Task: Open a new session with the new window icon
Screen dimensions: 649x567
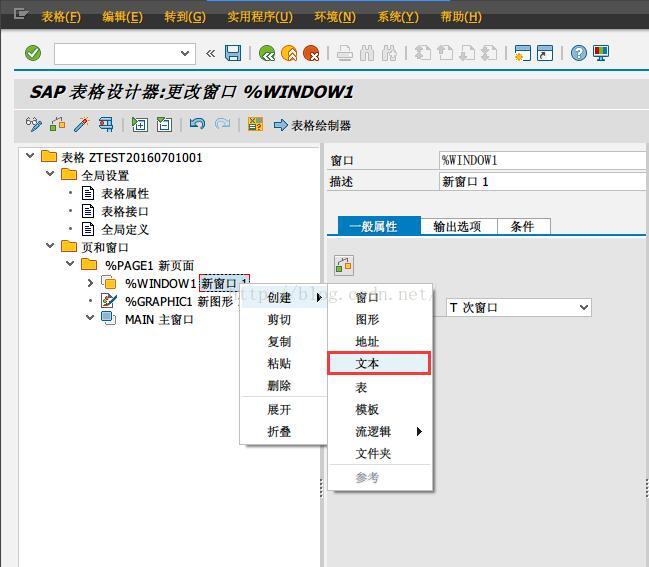Action: (522, 53)
